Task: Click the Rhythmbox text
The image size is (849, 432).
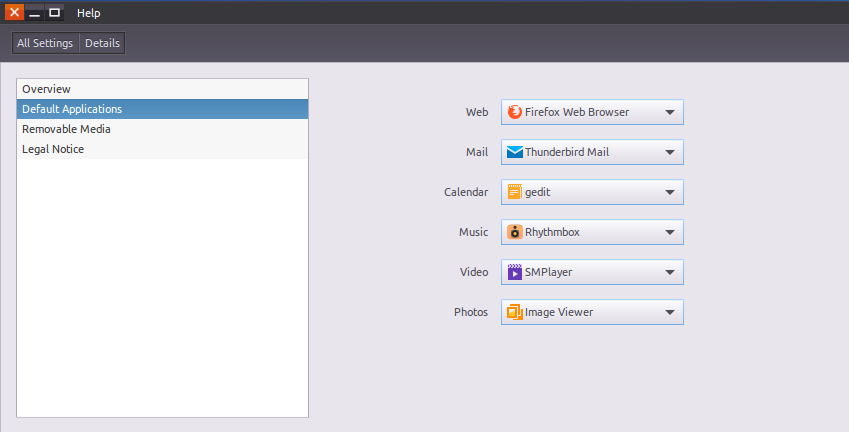Action: 552,232
